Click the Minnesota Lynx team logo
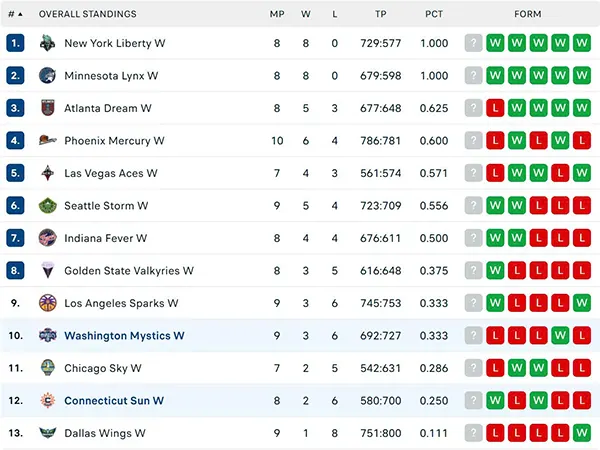This screenshot has height=450, width=600. coord(48,76)
